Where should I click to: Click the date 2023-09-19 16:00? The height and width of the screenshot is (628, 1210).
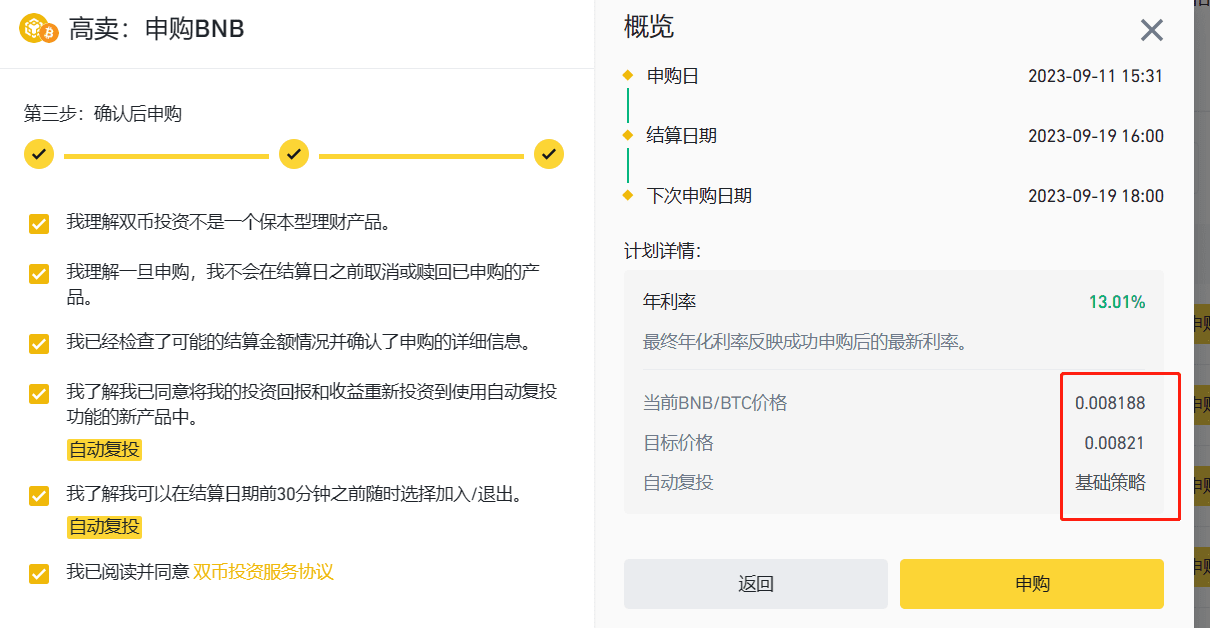[1096, 136]
